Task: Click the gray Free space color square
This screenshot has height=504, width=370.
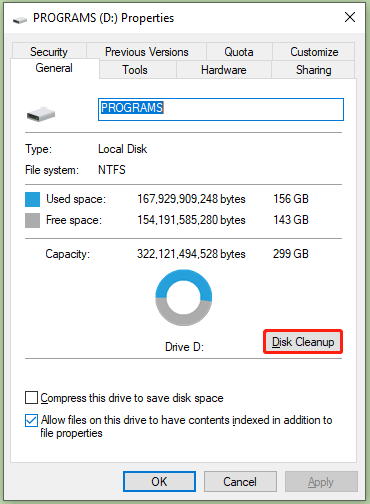Action: click(x=32, y=220)
